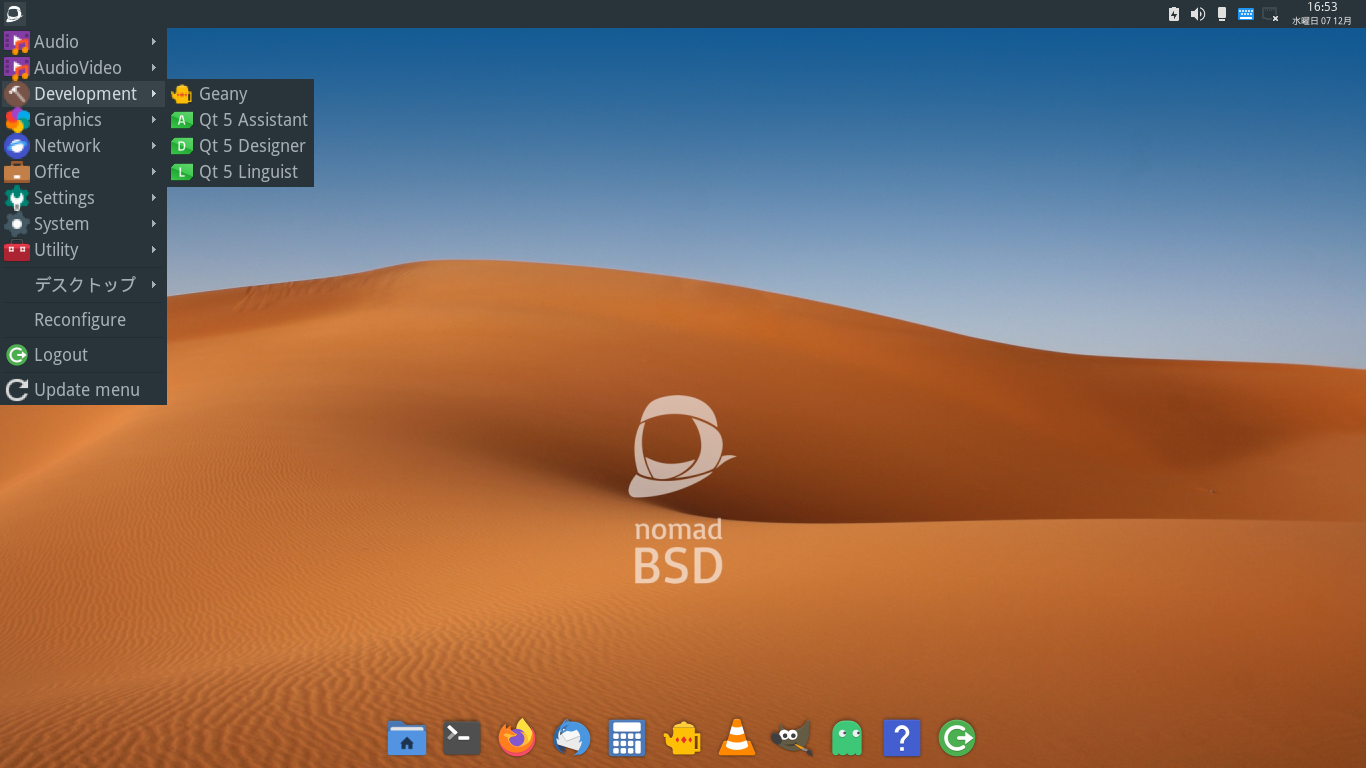Launch Thunderbird mail from the dock
Screen dimensions: 1366x768
(x=572, y=738)
